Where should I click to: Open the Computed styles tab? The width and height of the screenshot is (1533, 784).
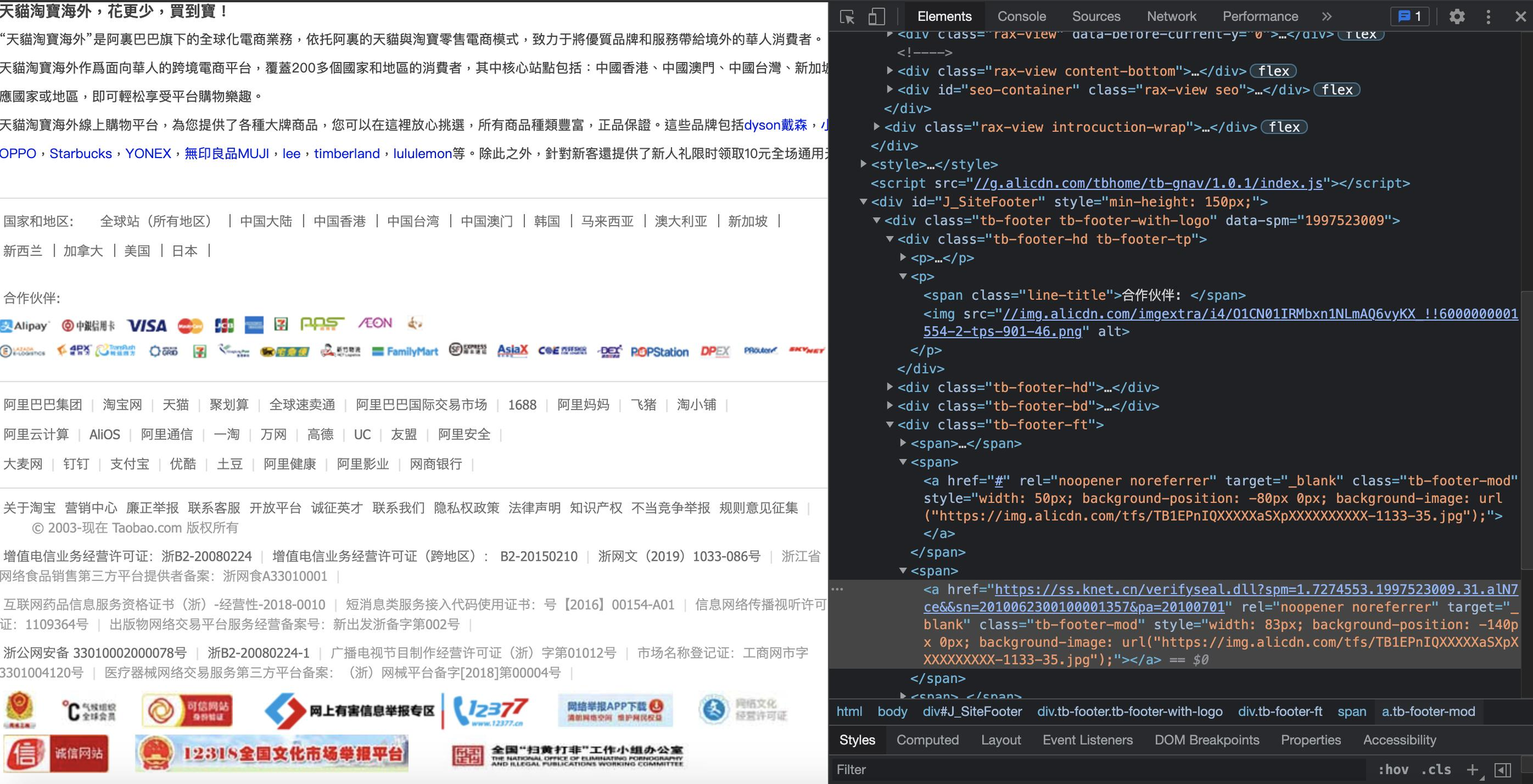point(927,740)
